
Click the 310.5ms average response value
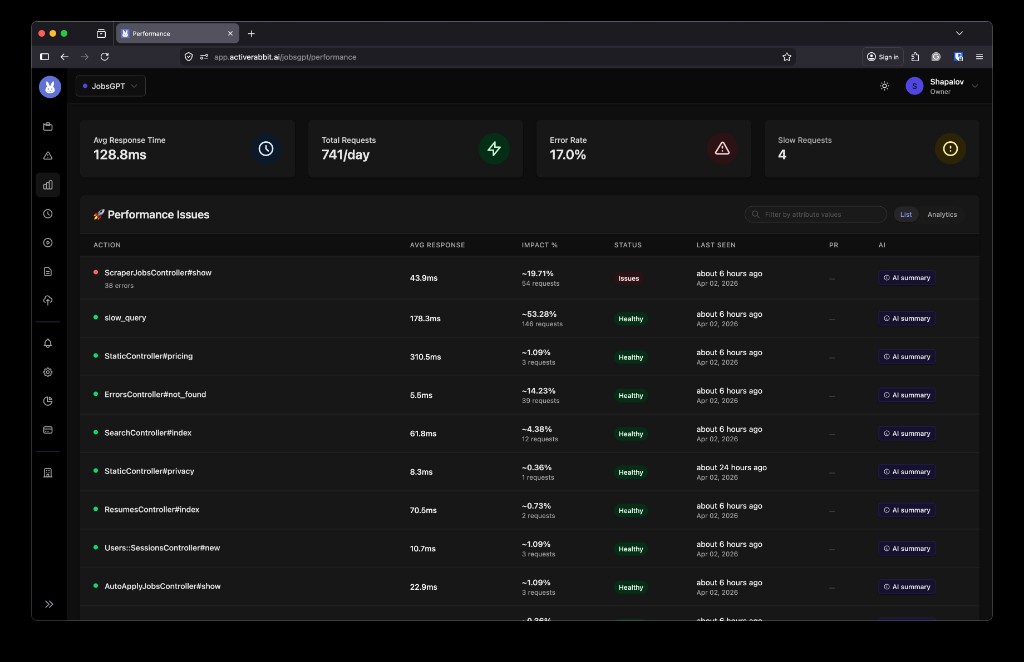[425, 357]
